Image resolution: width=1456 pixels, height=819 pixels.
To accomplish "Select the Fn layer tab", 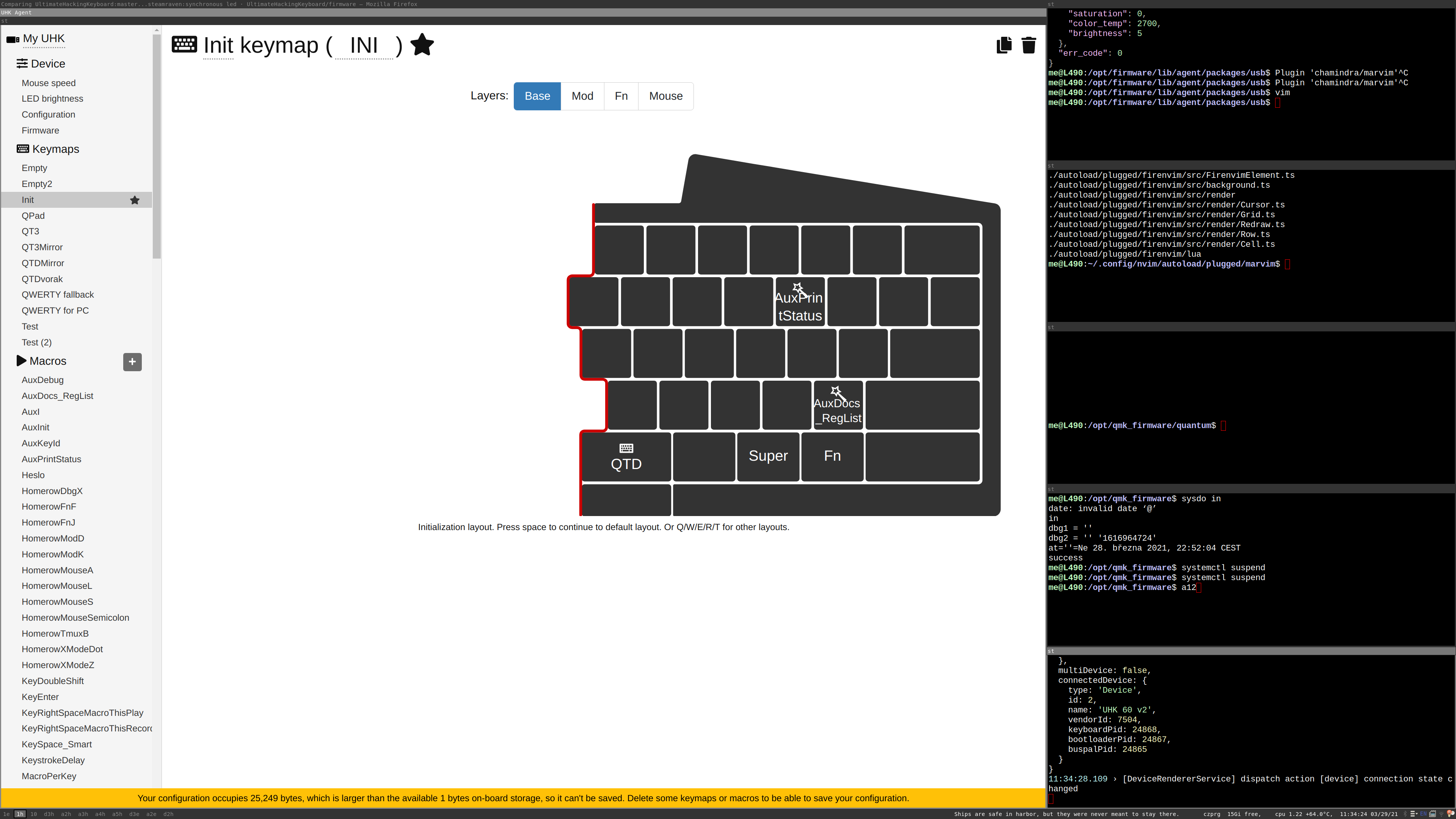I will 621,96.
